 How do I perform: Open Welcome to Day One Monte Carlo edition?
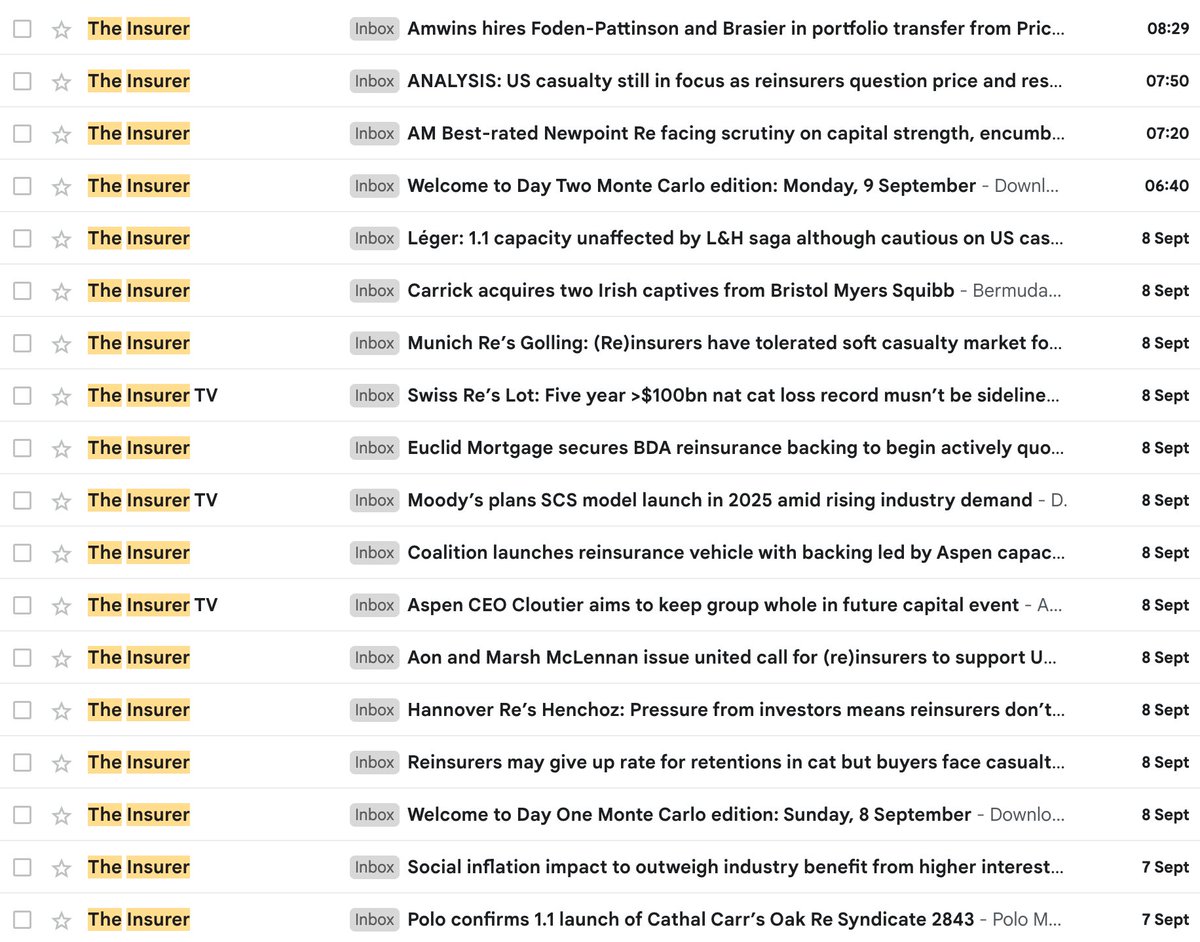(689, 815)
